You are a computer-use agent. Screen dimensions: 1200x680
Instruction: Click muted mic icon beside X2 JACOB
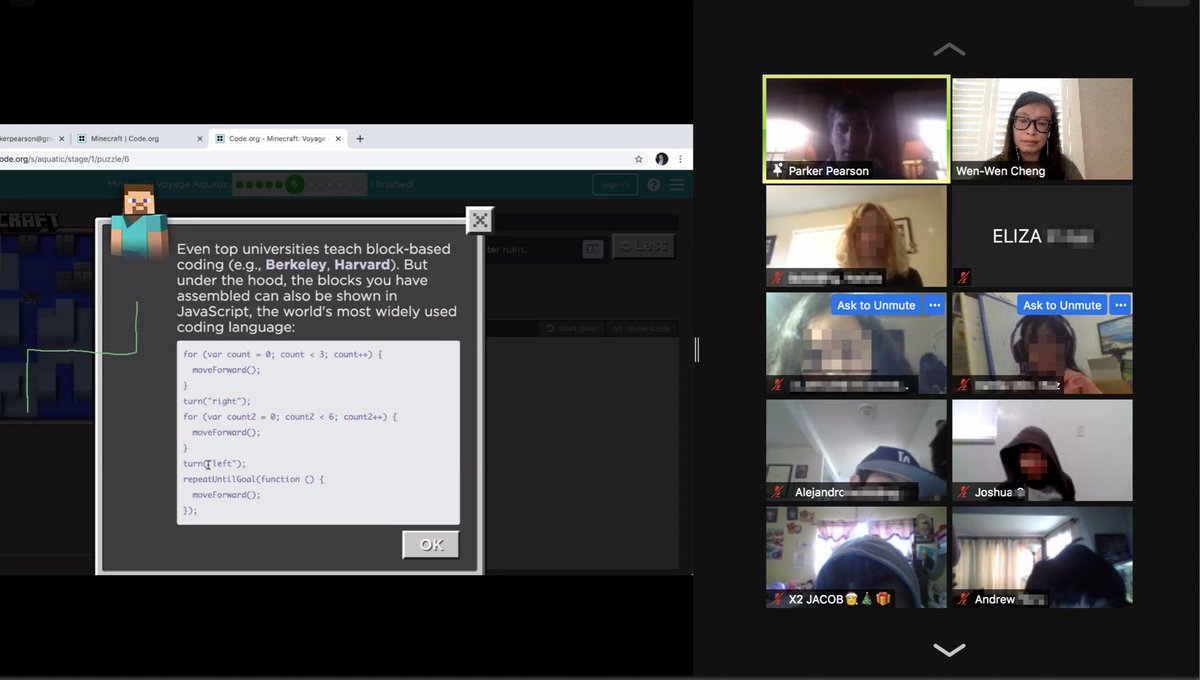click(x=778, y=599)
